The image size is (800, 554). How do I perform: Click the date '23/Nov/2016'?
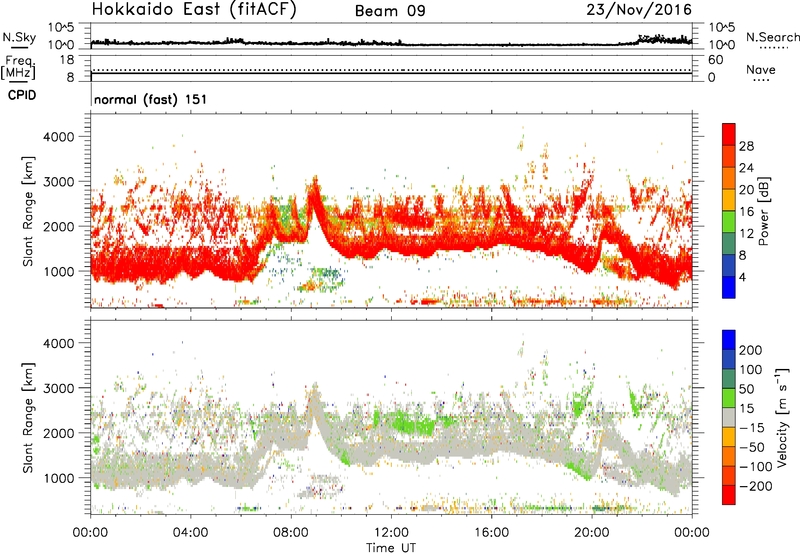639,10
